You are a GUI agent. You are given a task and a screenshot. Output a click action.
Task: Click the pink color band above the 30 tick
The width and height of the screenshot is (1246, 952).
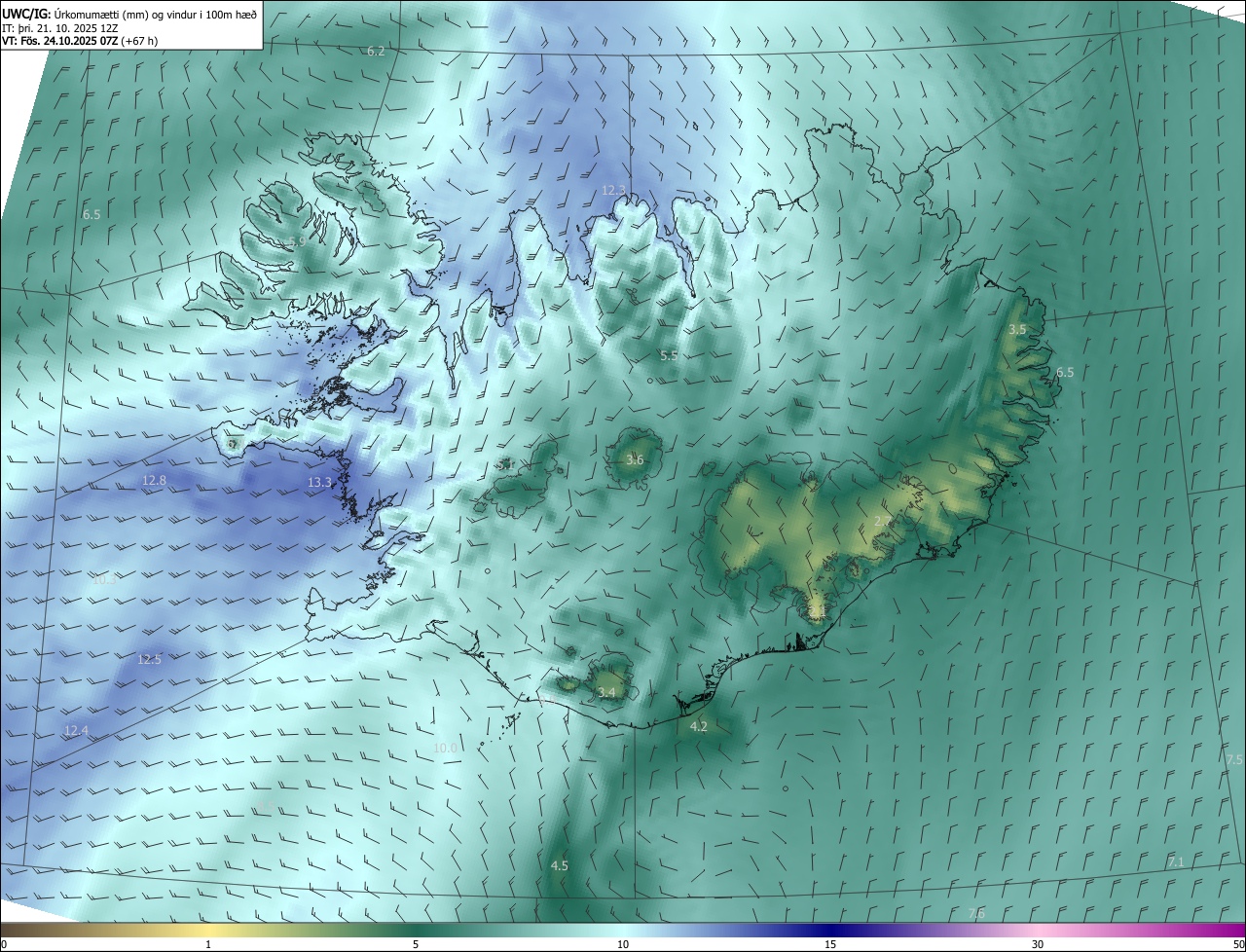1038,930
